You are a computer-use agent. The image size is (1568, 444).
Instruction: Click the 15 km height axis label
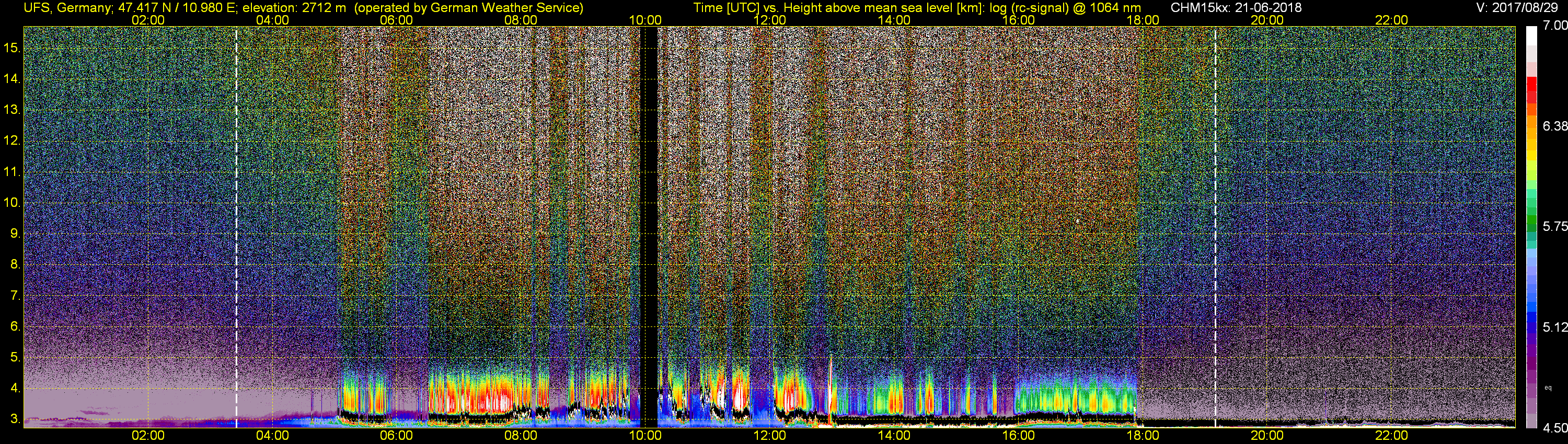[11, 48]
